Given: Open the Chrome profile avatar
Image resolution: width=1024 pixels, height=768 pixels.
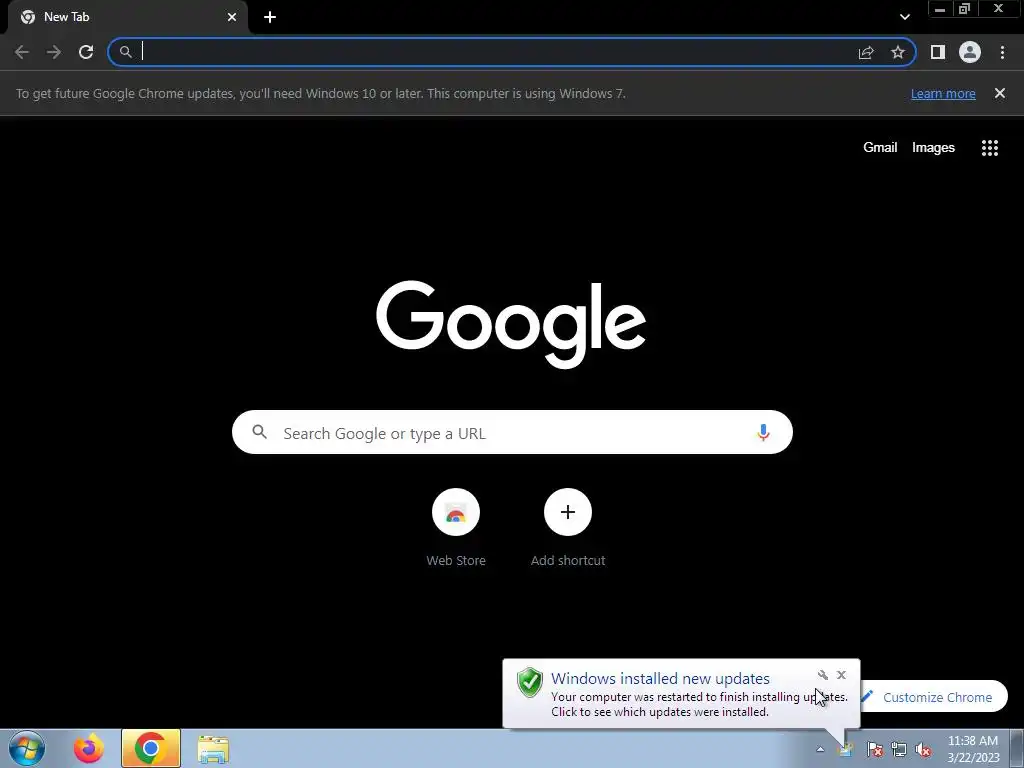Looking at the screenshot, I should [x=970, y=52].
